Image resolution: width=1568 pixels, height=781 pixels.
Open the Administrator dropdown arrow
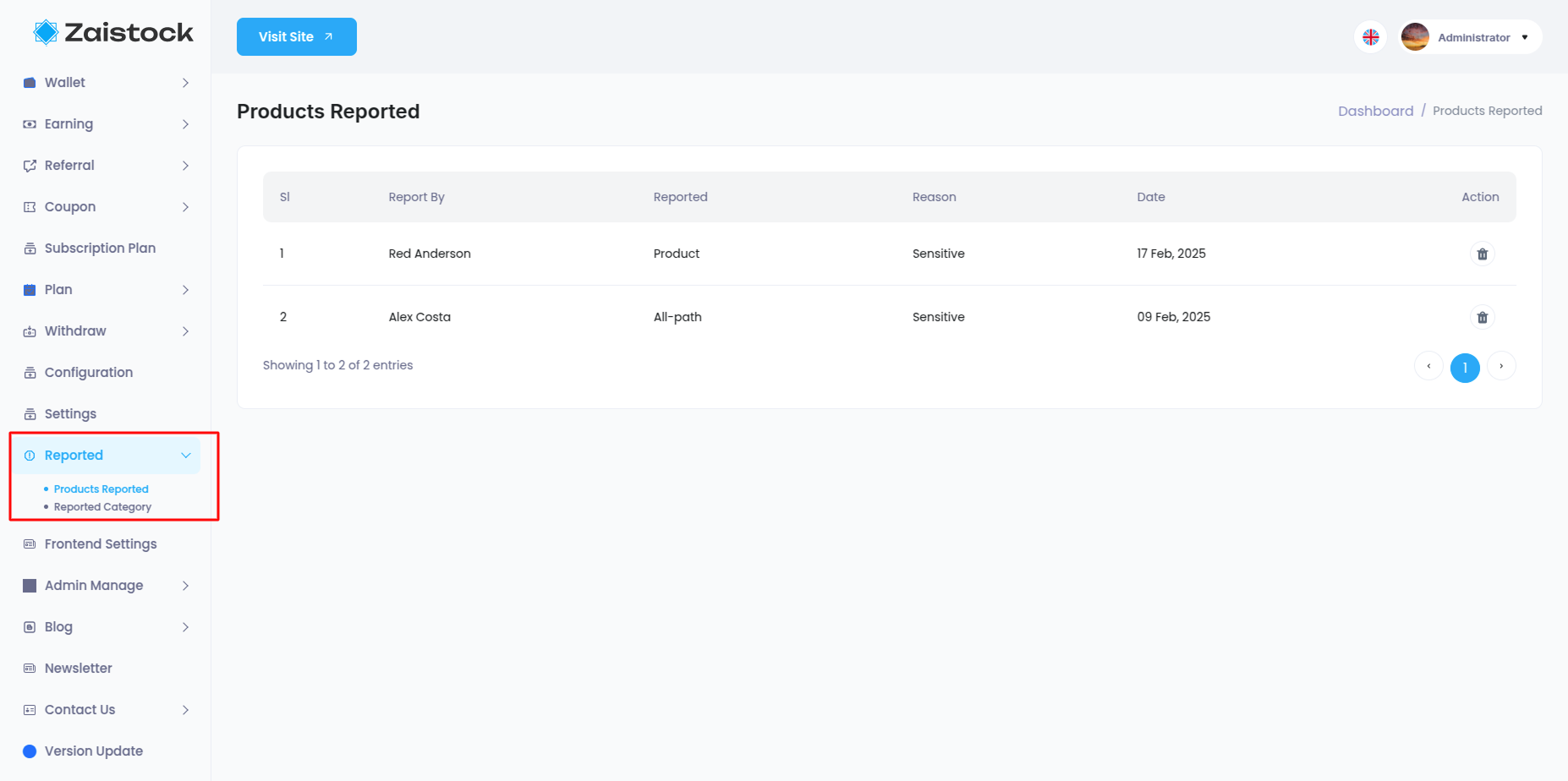pos(1525,37)
